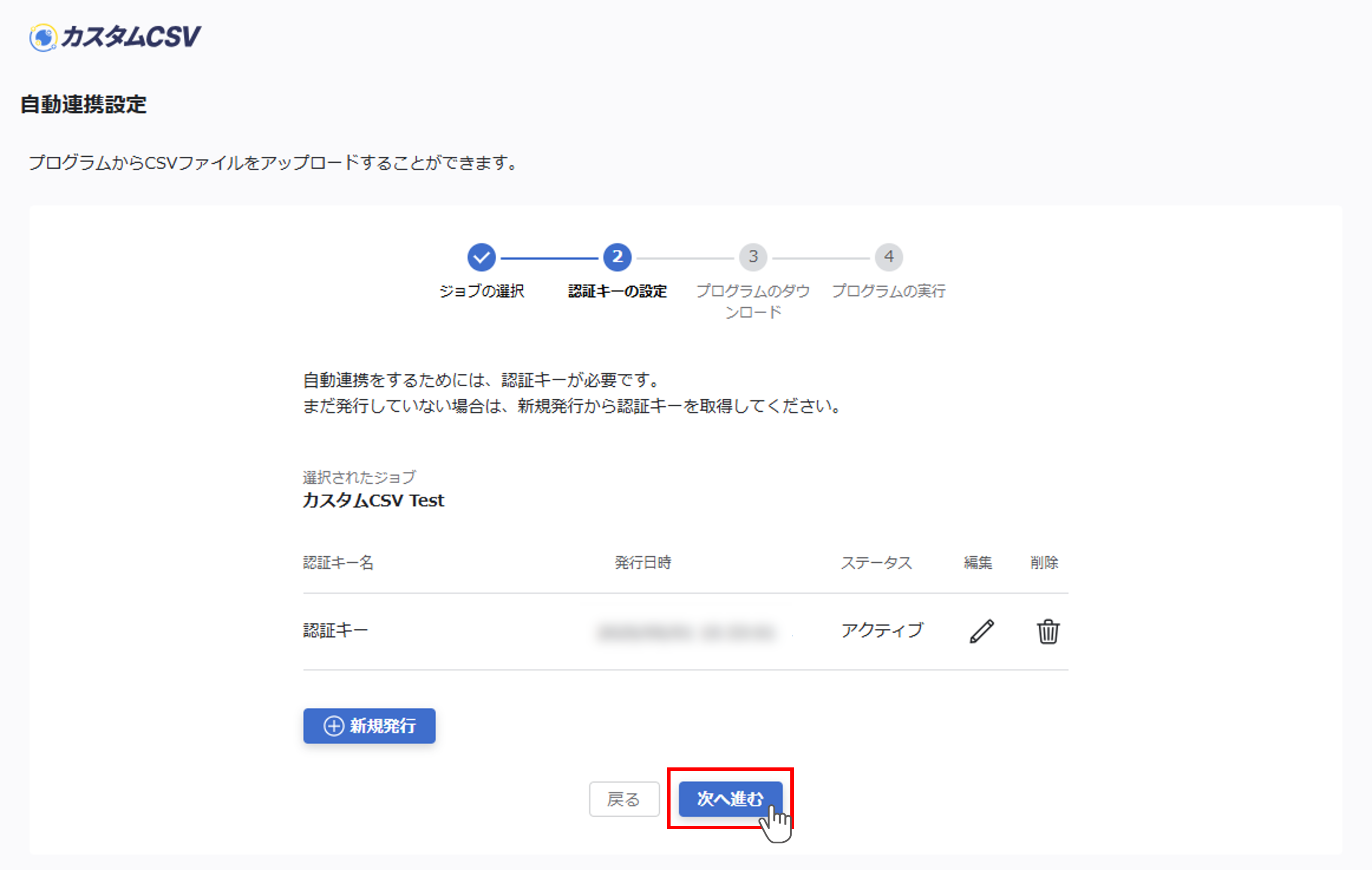
Task: Select the プログラムのダウンロード step label
Action: [753, 301]
